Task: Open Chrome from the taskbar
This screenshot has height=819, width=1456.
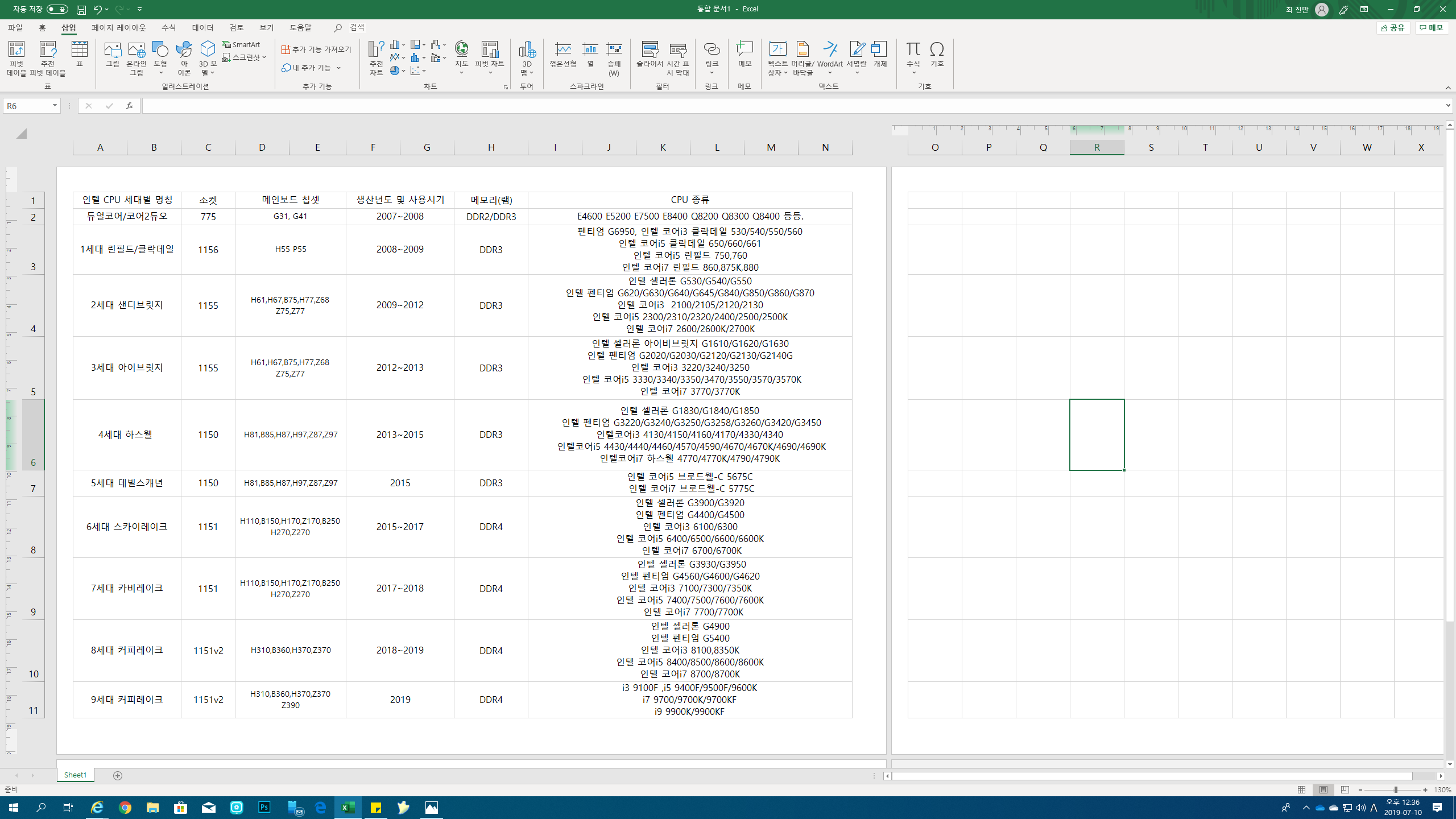Action: click(125, 808)
